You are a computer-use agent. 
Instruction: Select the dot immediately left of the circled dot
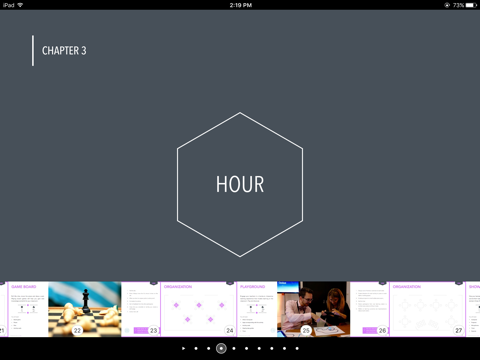(209, 348)
